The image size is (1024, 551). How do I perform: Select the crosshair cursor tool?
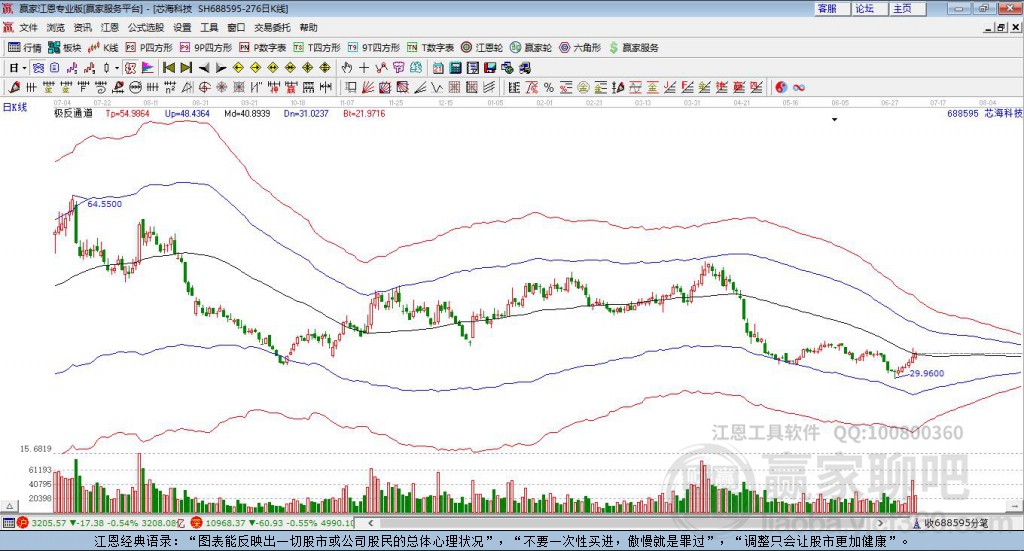tap(364, 68)
